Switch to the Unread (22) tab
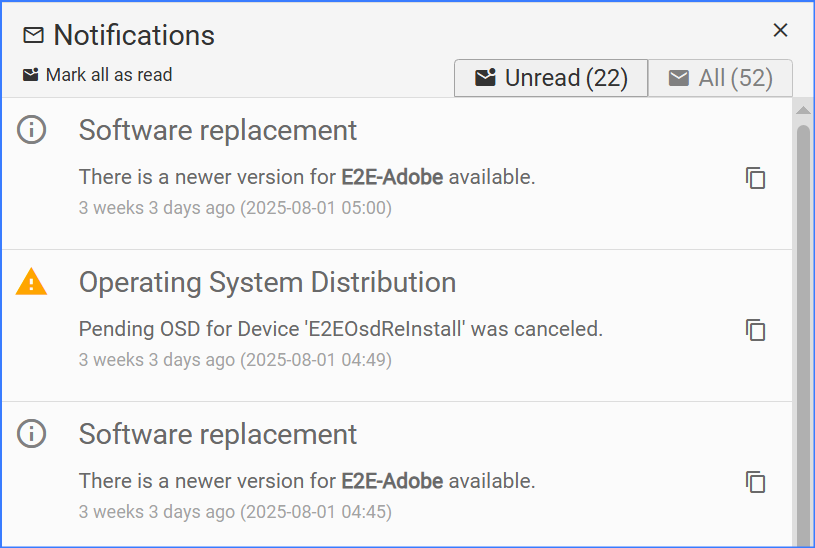 click(551, 78)
